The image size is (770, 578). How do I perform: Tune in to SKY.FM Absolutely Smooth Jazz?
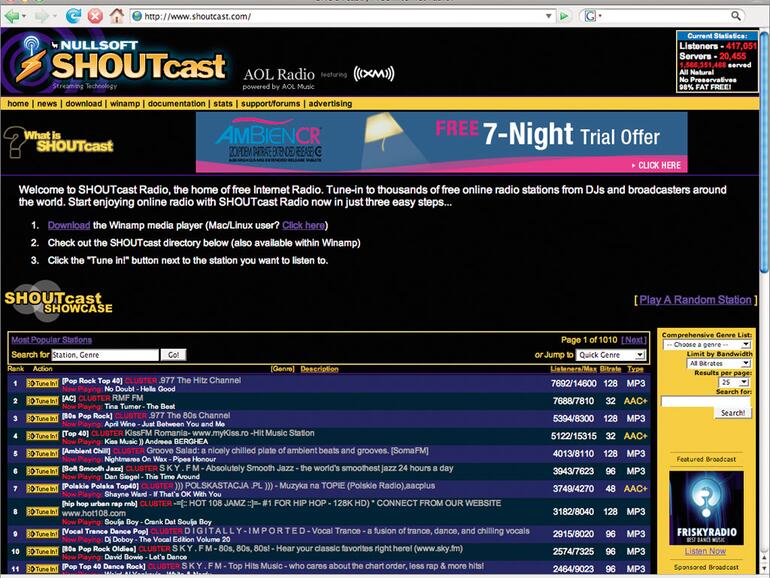(42, 471)
